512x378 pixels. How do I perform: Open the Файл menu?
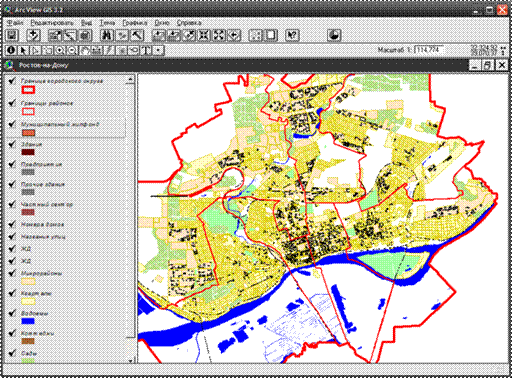(15, 23)
